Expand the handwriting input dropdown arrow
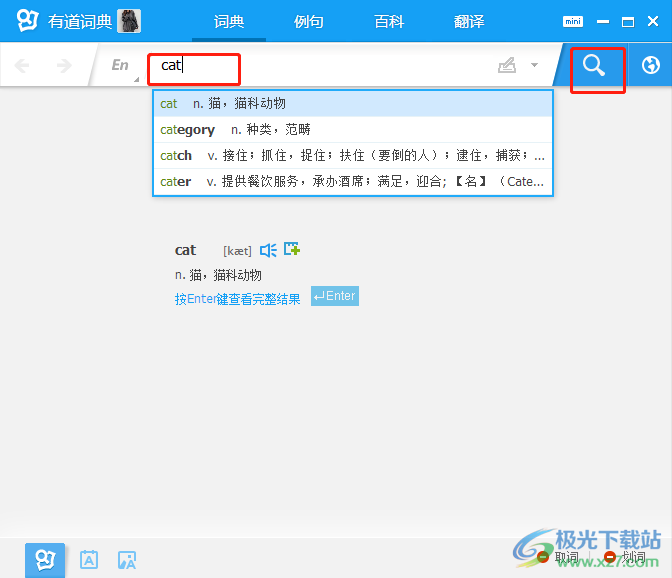The height and width of the screenshot is (578, 672). (x=534, y=65)
